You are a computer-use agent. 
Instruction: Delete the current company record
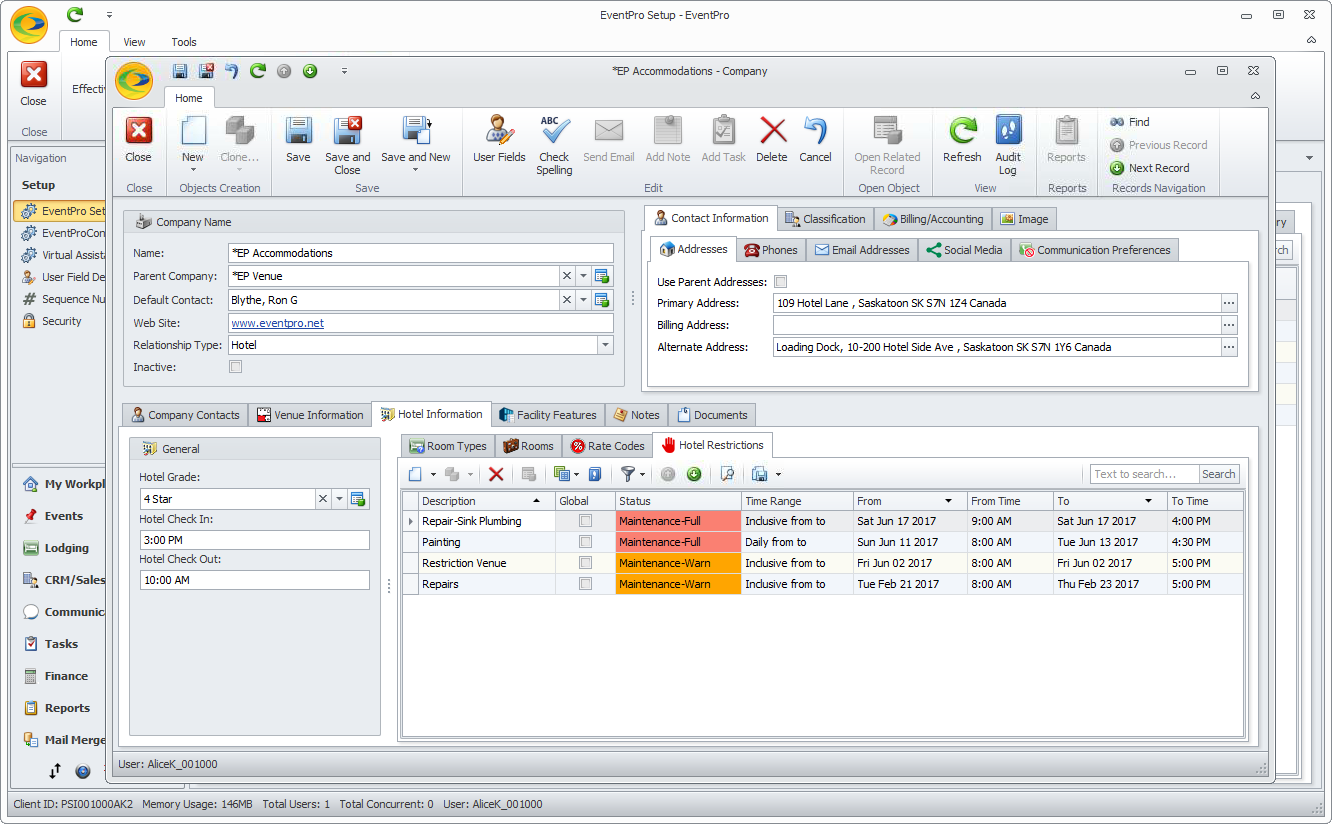point(772,140)
